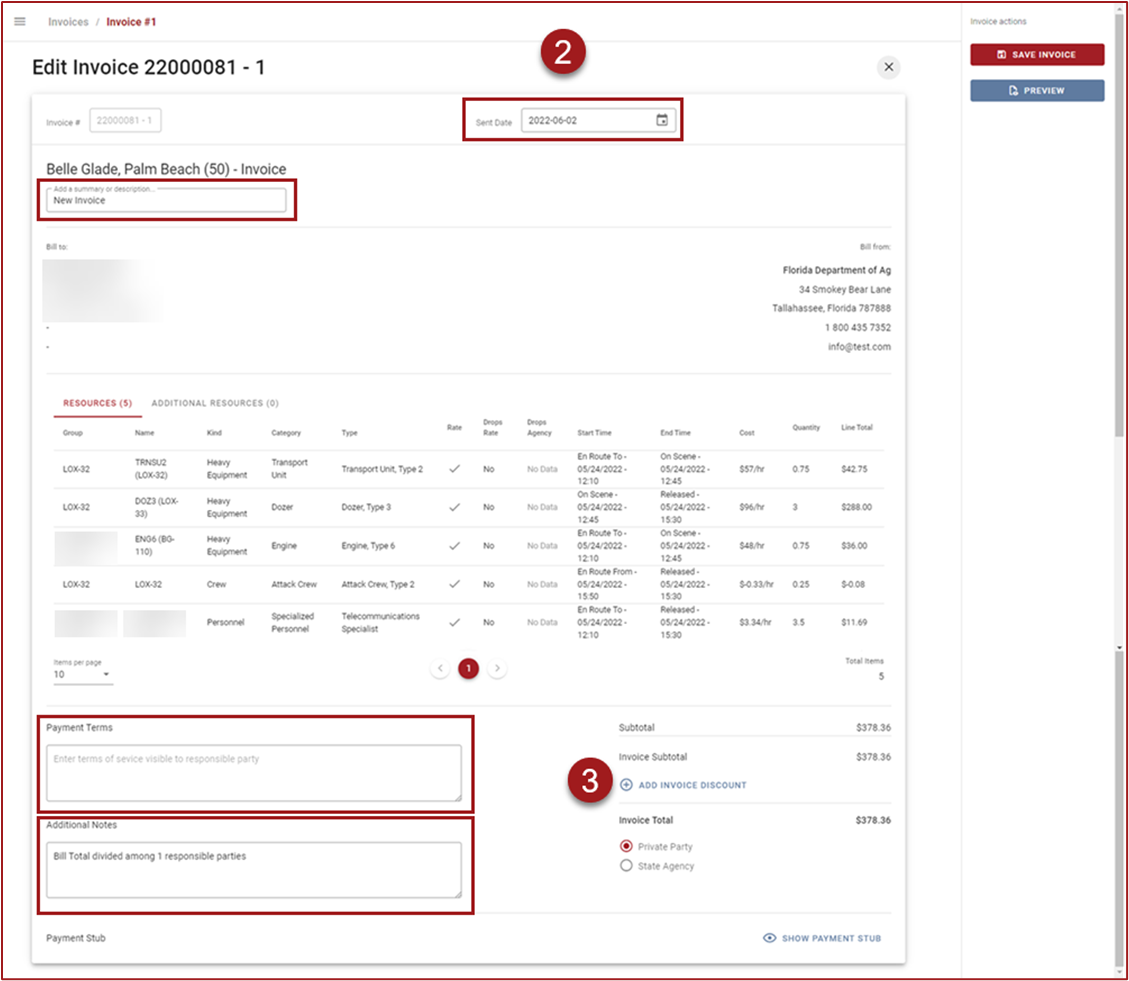The image size is (1129, 981).
Task: Click the eye icon for payment stub
Action: pyautogui.click(x=769, y=938)
